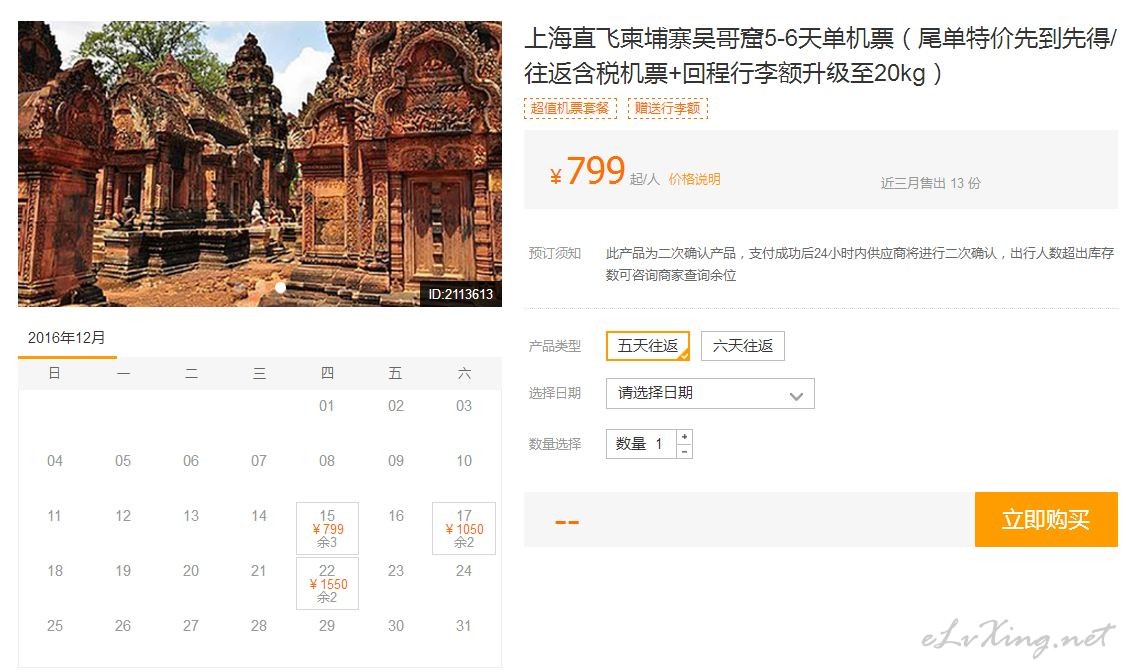This screenshot has height=671, width=1126.
Task: Click calendar date 13
Action: [191, 516]
